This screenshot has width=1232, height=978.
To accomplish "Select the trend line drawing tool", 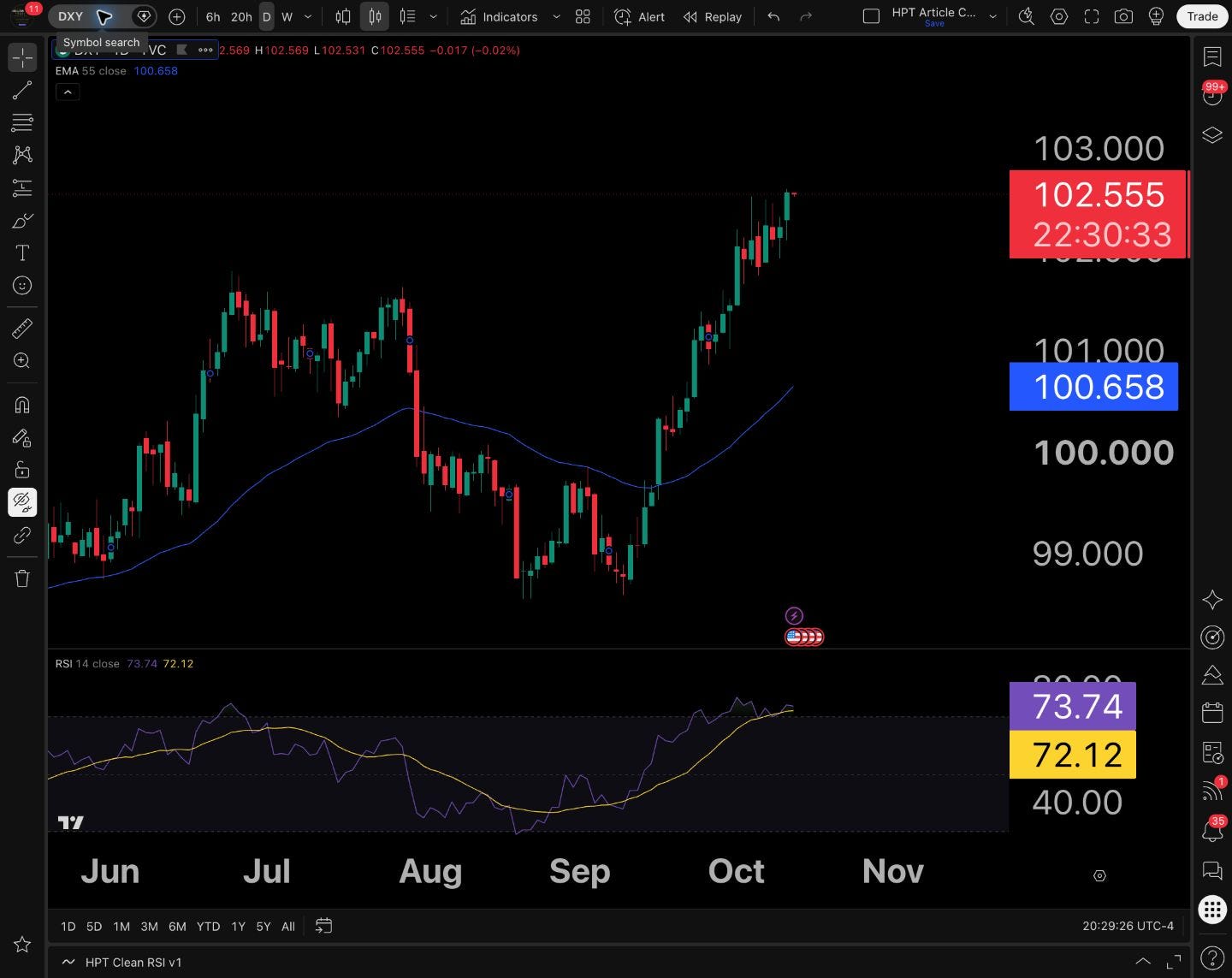I will pyautogui.click(x=22, y=91).
